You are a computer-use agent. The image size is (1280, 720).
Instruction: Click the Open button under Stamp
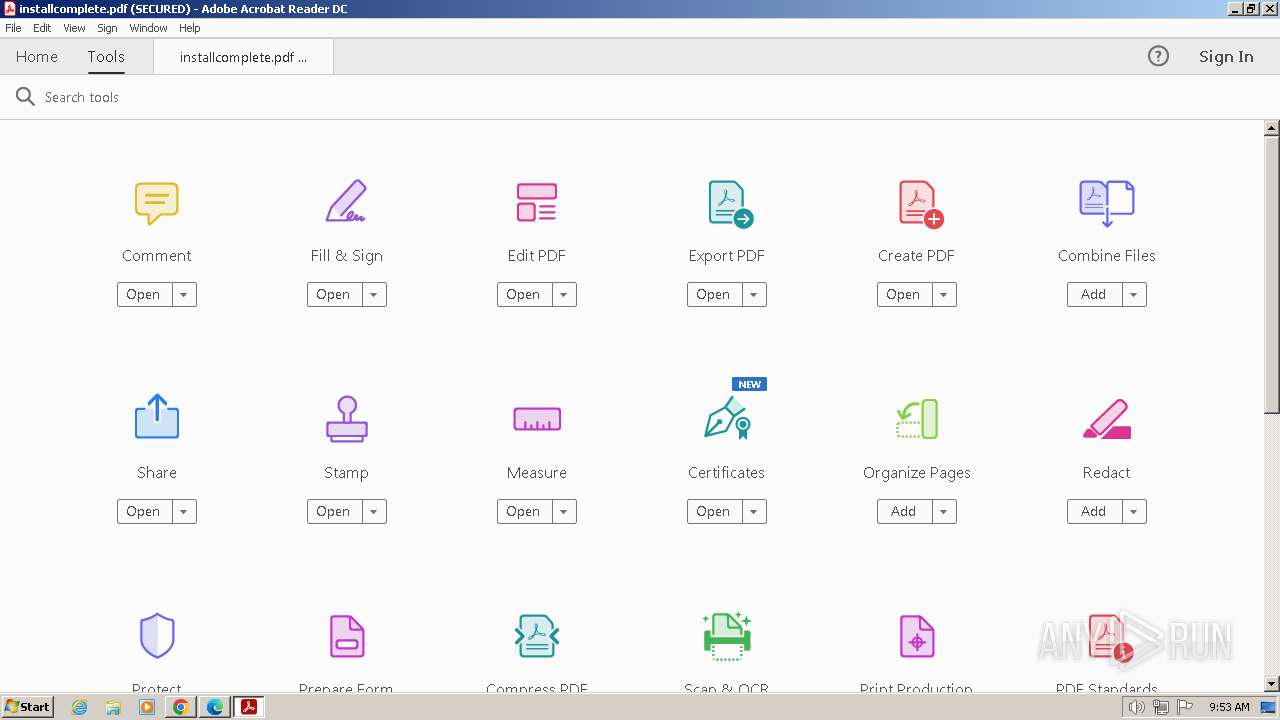[x=334, y=511]
